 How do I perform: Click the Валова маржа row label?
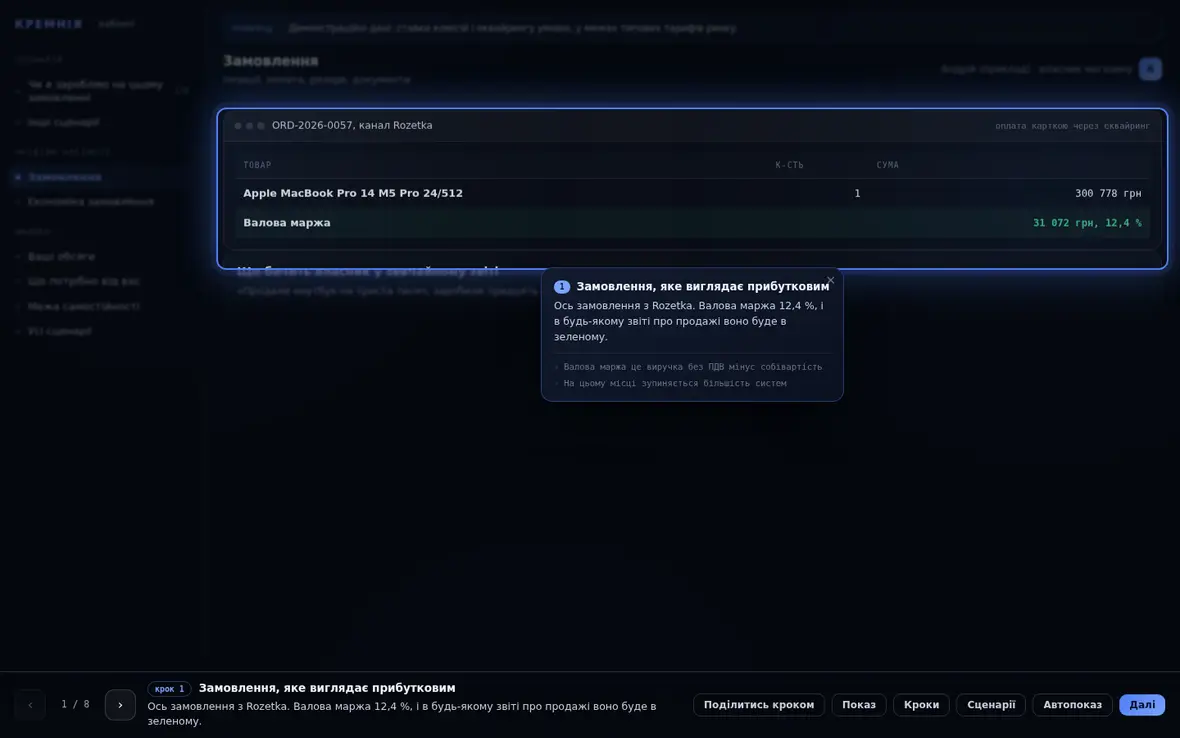pyautogui.click(x=287, y=223)
